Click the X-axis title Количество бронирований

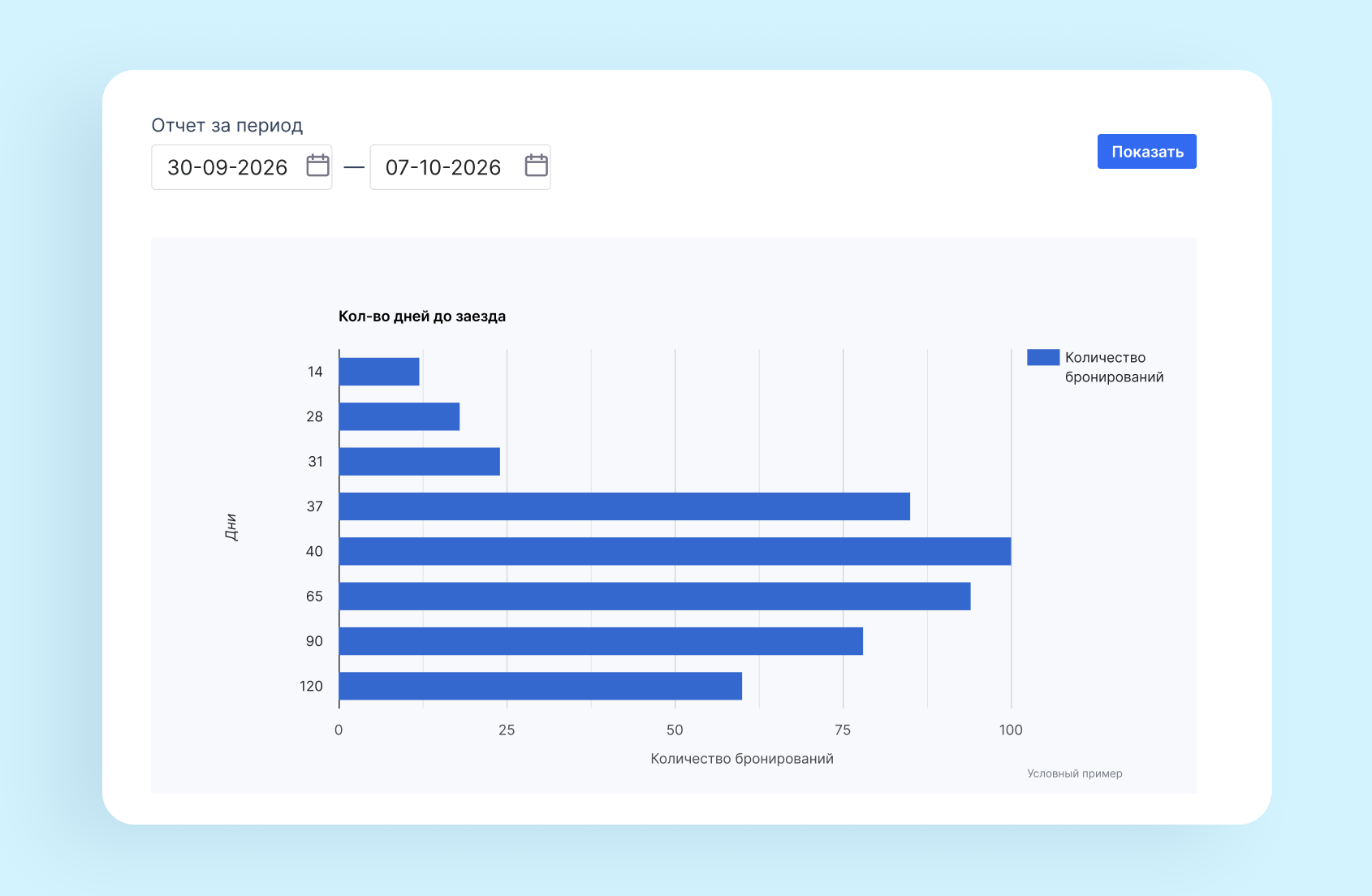point(742,759)
